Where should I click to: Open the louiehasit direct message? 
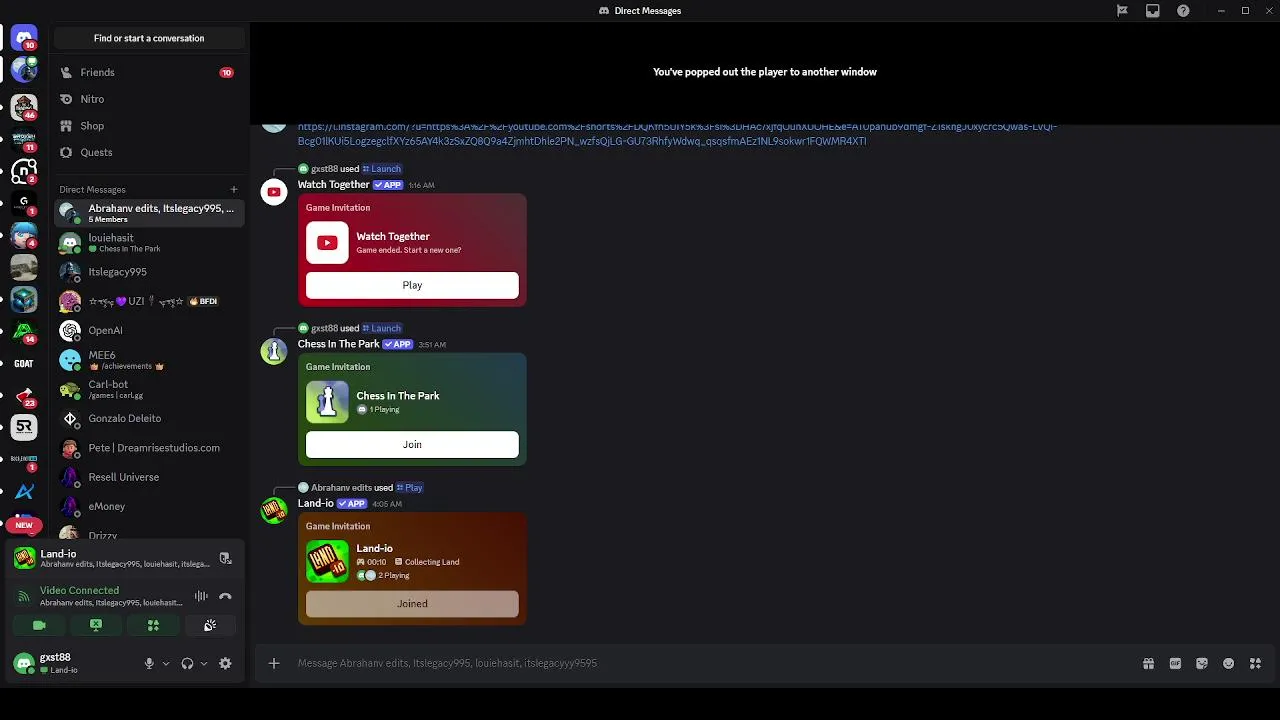tap(149, 243)
